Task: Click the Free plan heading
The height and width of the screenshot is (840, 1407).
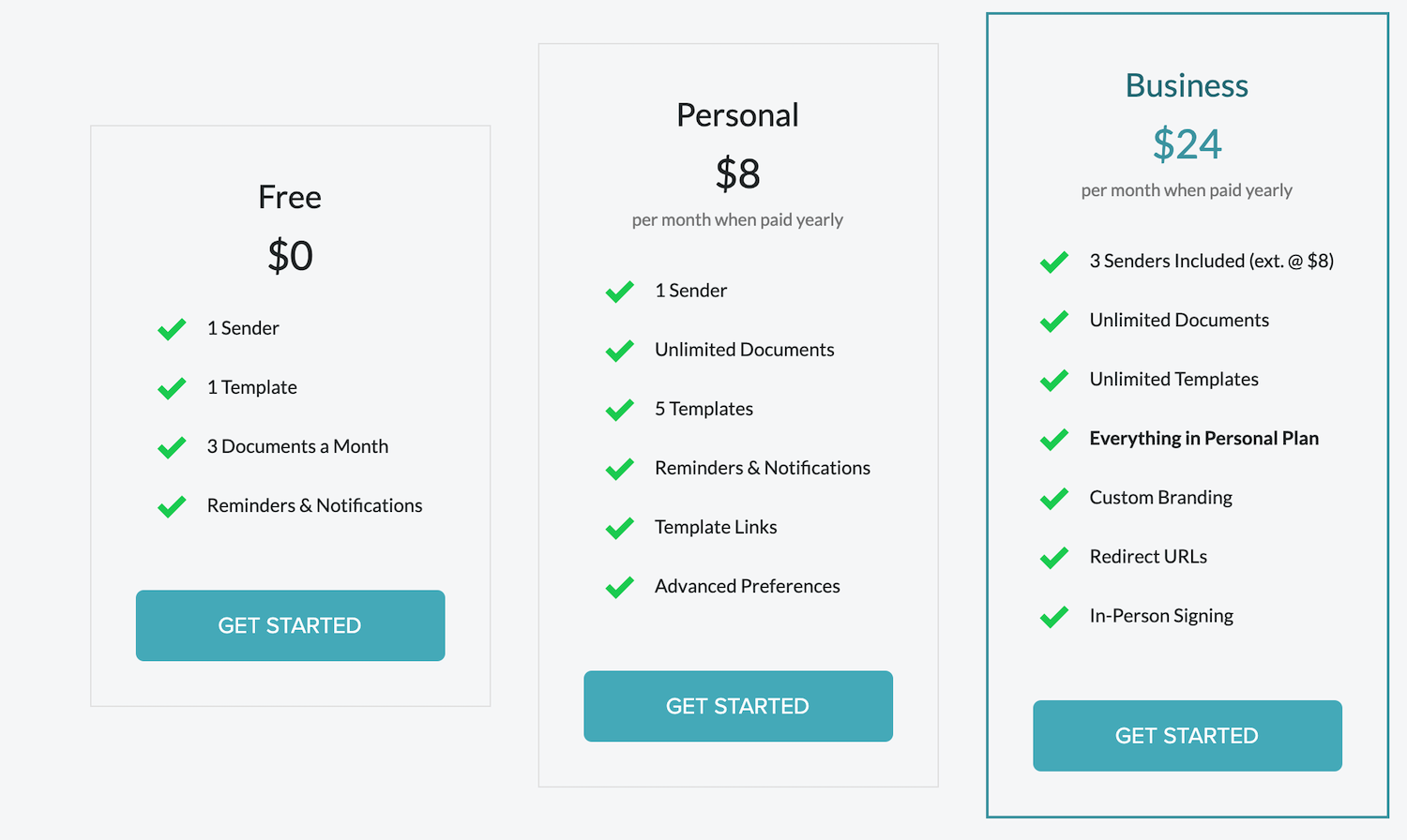Action: click(x=290, y=197)
